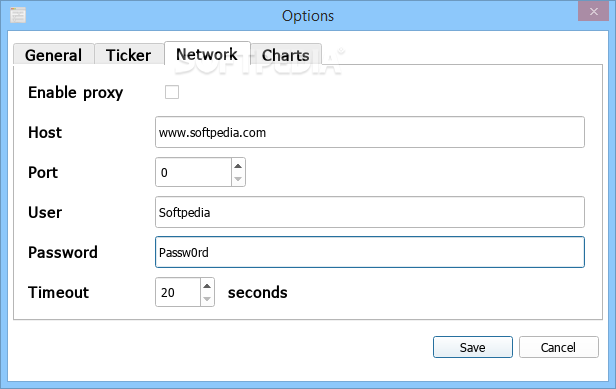Image resolution: width=616 pixels, height=389 pixels.
Task: Focus the Host input field
Action: 370,132
